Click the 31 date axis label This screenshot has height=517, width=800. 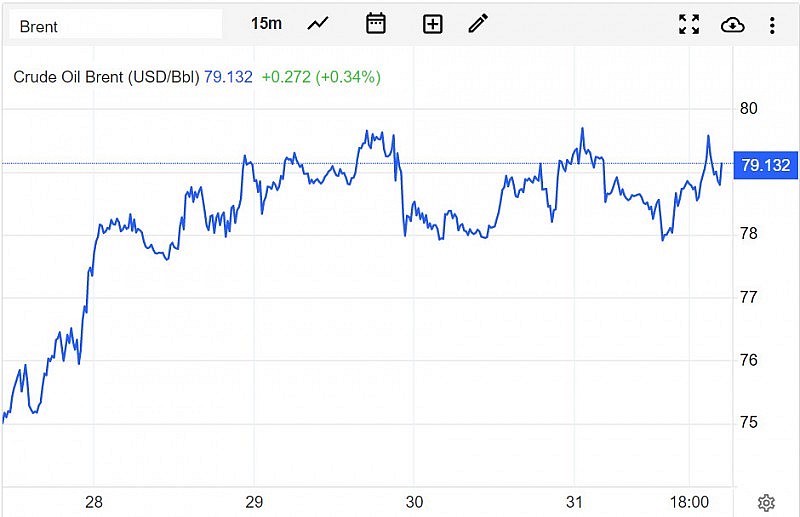tap(574, 502)
